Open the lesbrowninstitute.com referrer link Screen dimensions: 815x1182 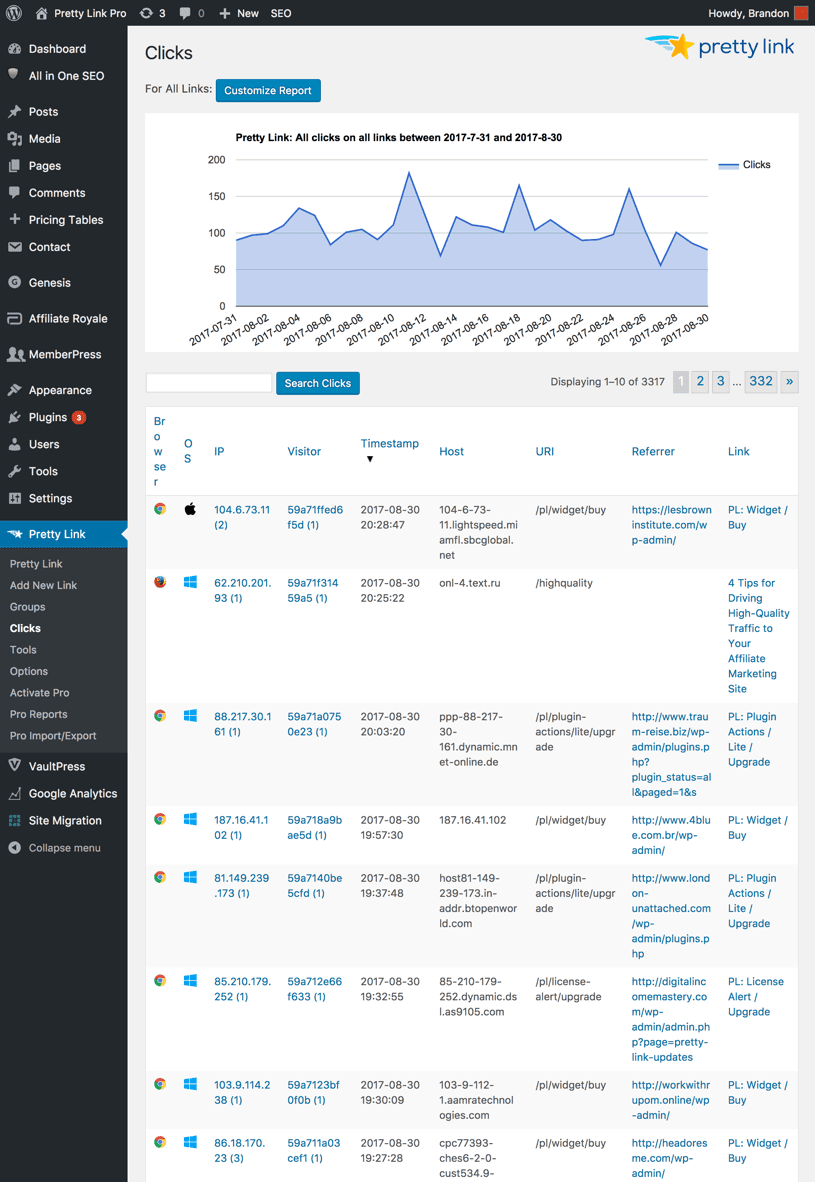click(x=672, y=525)
